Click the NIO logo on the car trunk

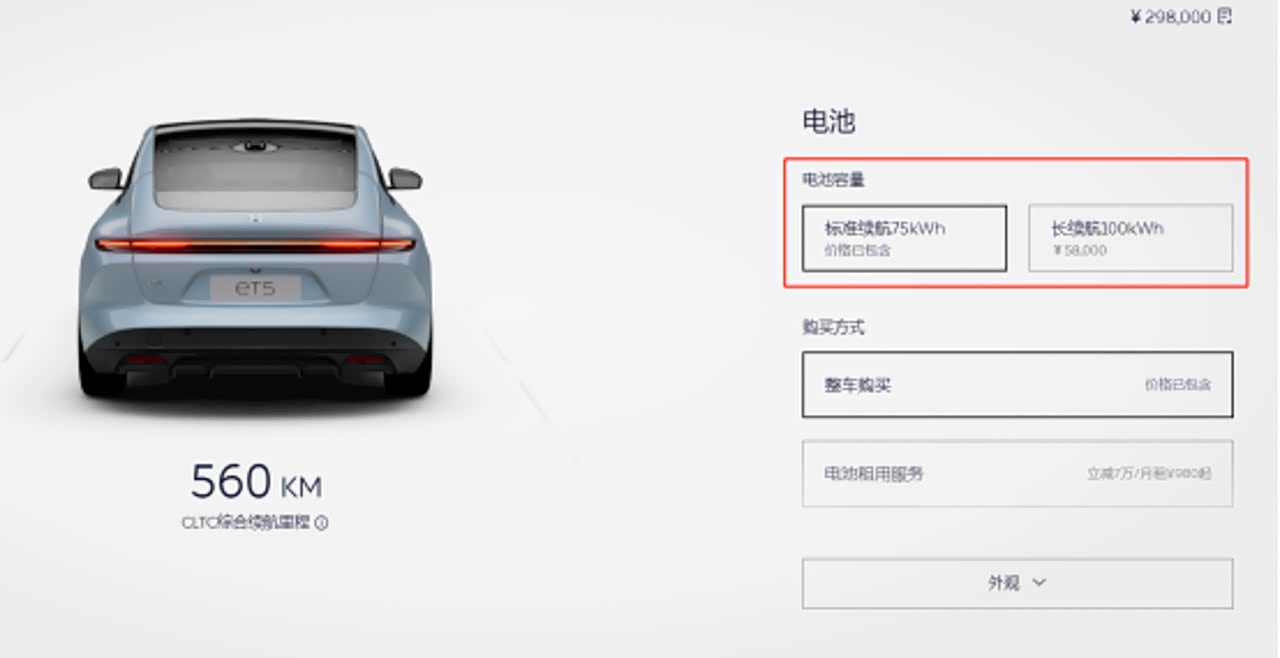pyautogui.click(x=256, y=217)
